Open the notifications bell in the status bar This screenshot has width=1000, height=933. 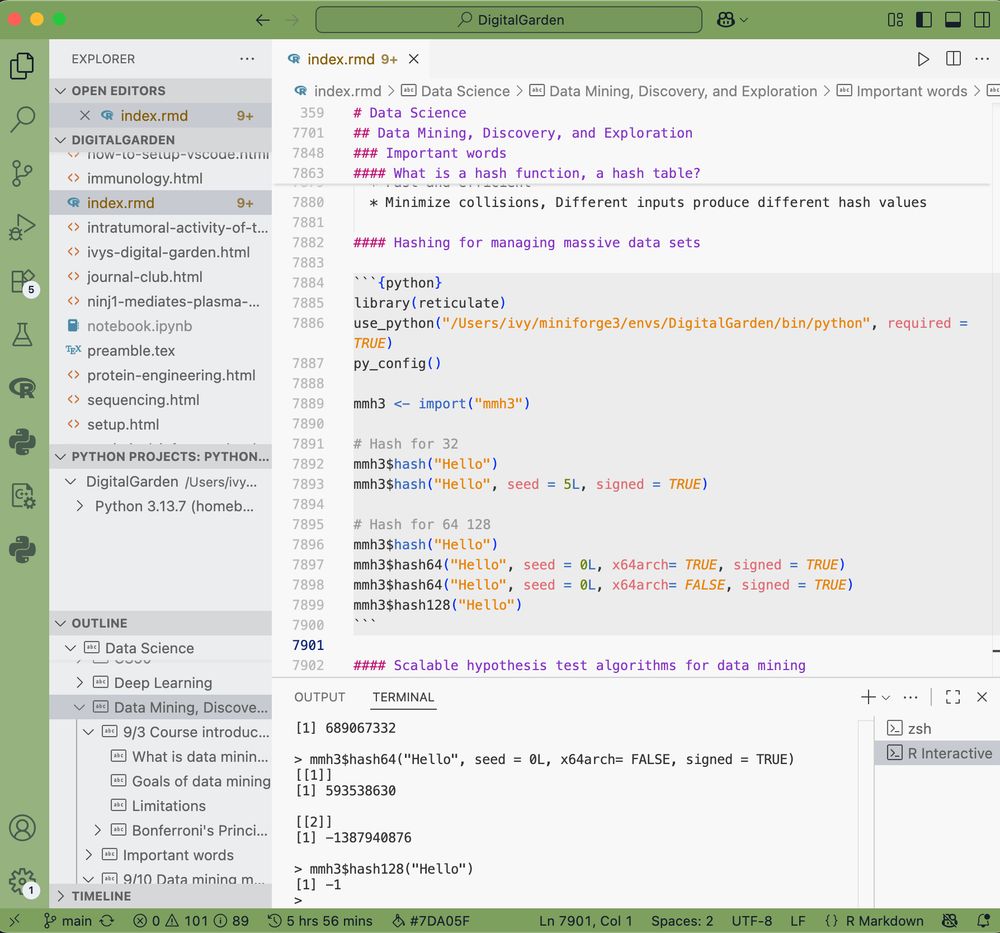point(984,921)
